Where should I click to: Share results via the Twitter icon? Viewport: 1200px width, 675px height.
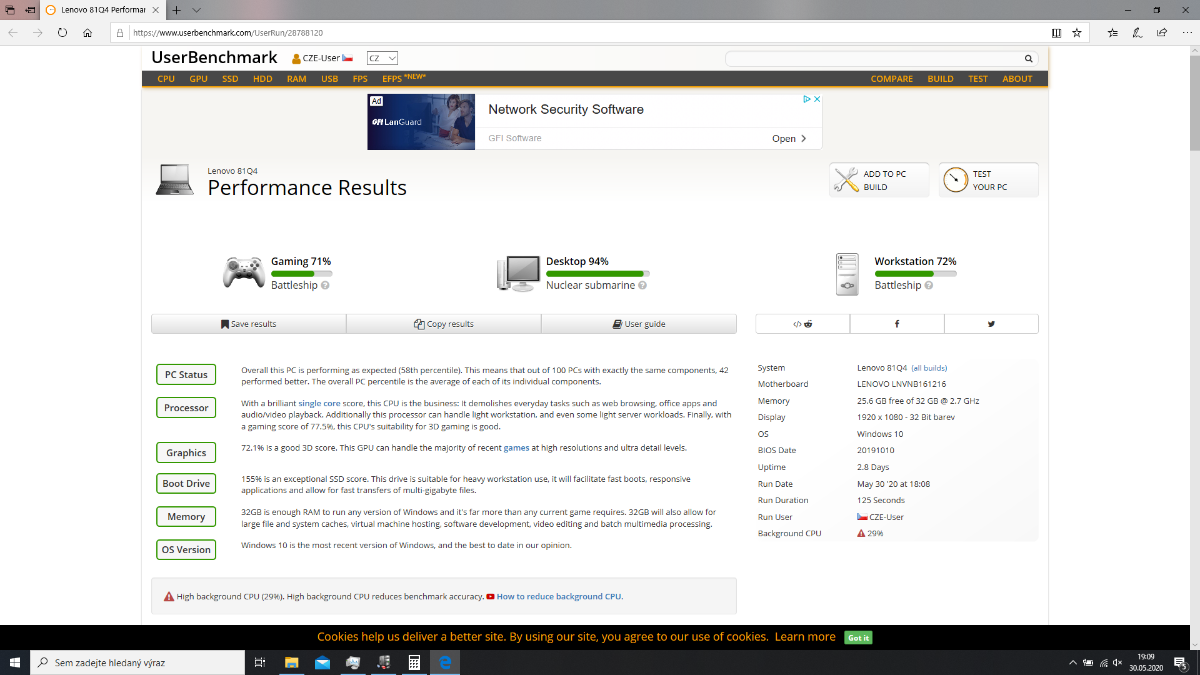point(991,324)
